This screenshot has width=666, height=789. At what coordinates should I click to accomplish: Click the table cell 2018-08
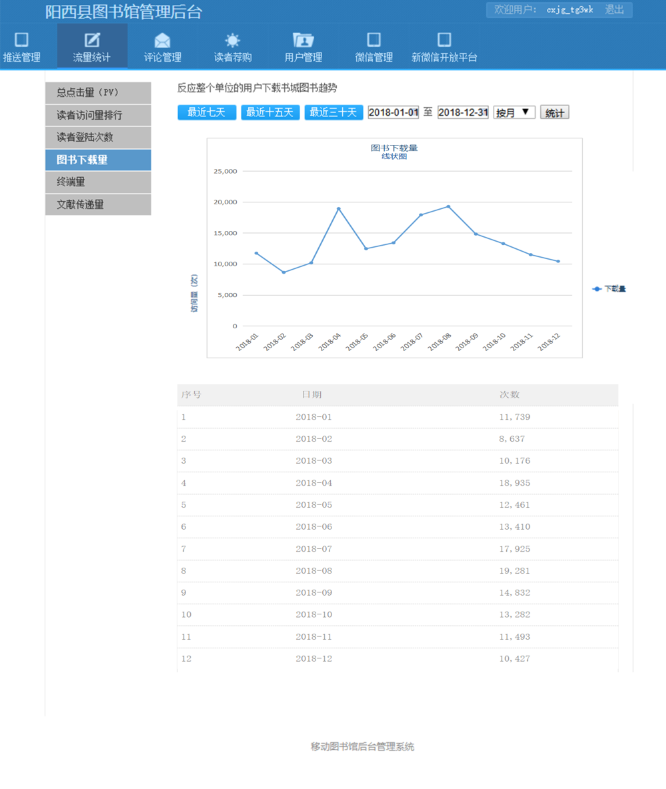pos(313,571)
